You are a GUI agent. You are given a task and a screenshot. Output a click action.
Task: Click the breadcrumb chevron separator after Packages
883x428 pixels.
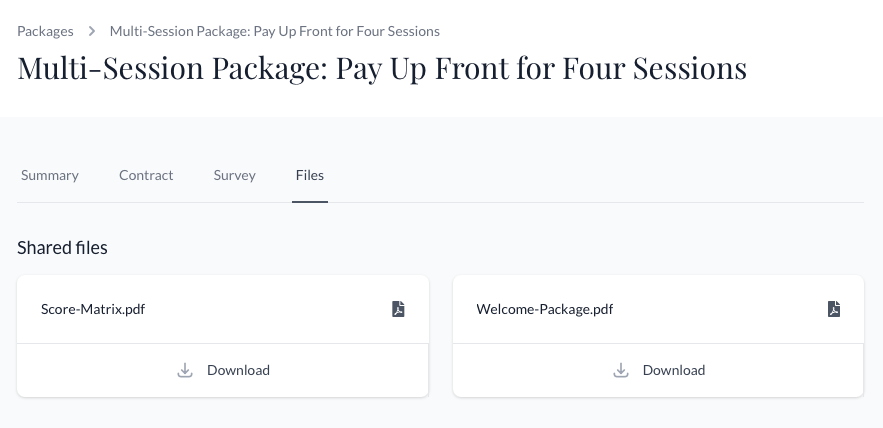click(92, 31)
